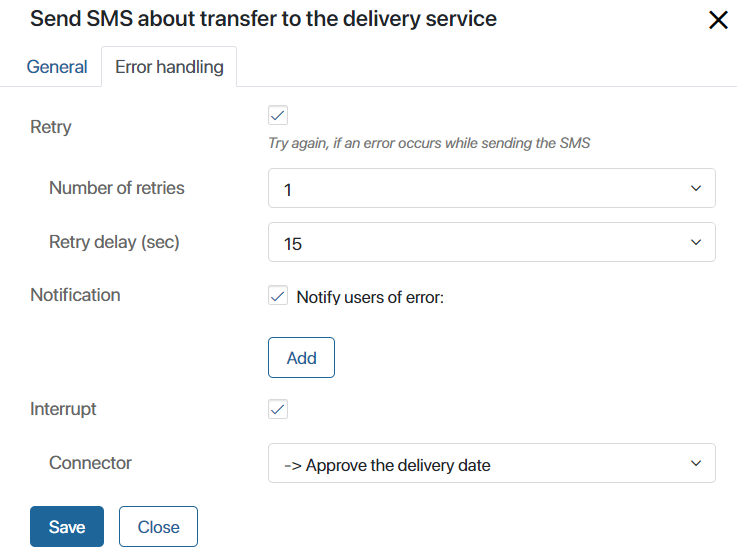This screenshot has height=551, width=737.
Task: Click the Interrupt field label
Action: point(63,409)
